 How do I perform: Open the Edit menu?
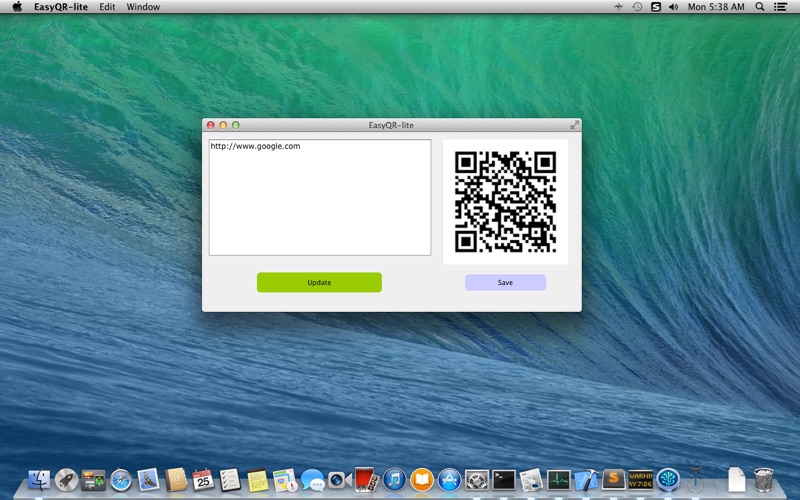point(107,7)
